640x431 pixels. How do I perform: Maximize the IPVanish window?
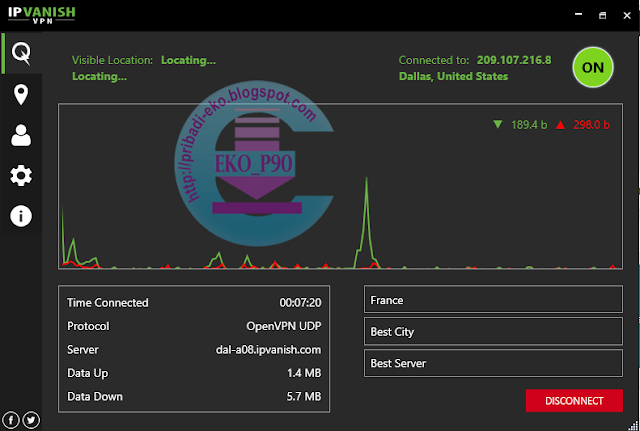[602, 15]
